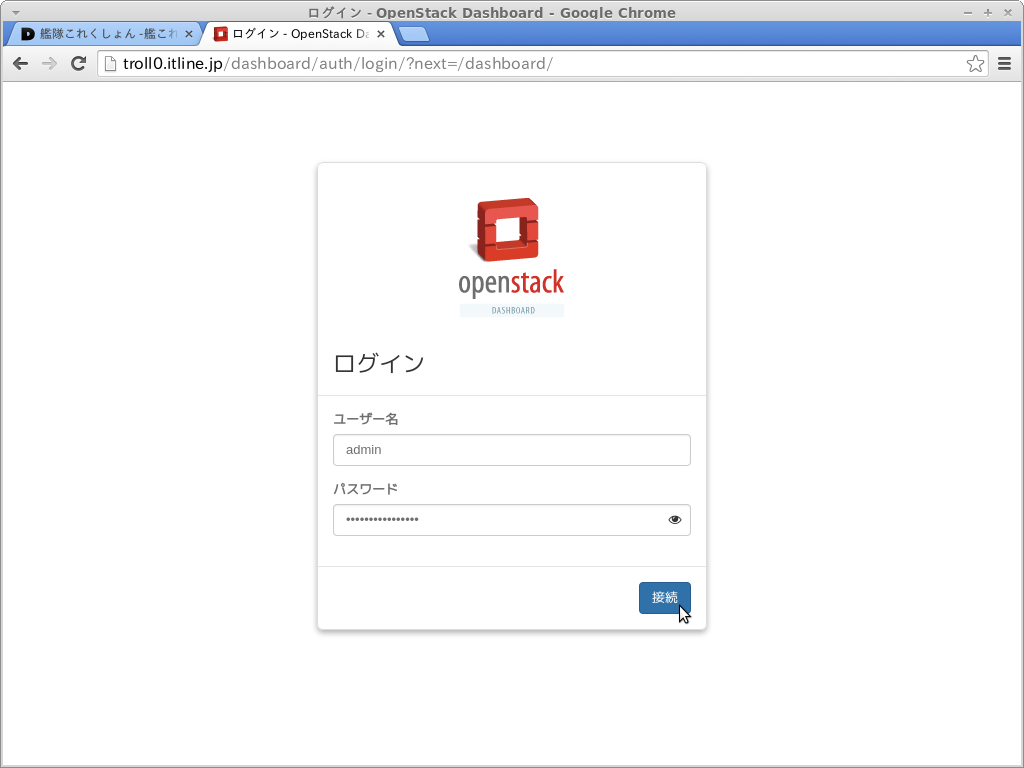Click the Chrome forward arrow button
Screen dimensions: 1024x768
point(49,64)
